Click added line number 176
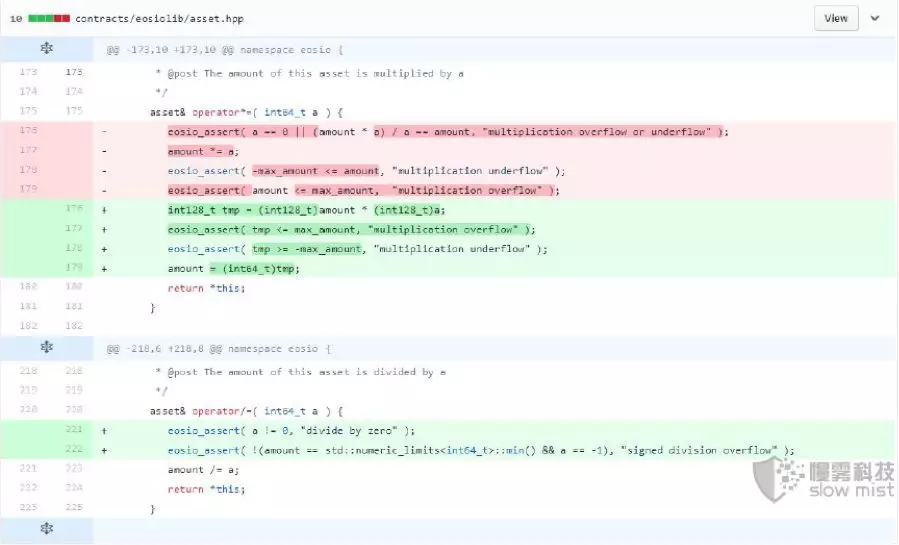Image resolution: width=899 pixels, height=545 pixels. pyautogui.click(x=74, y=209)
